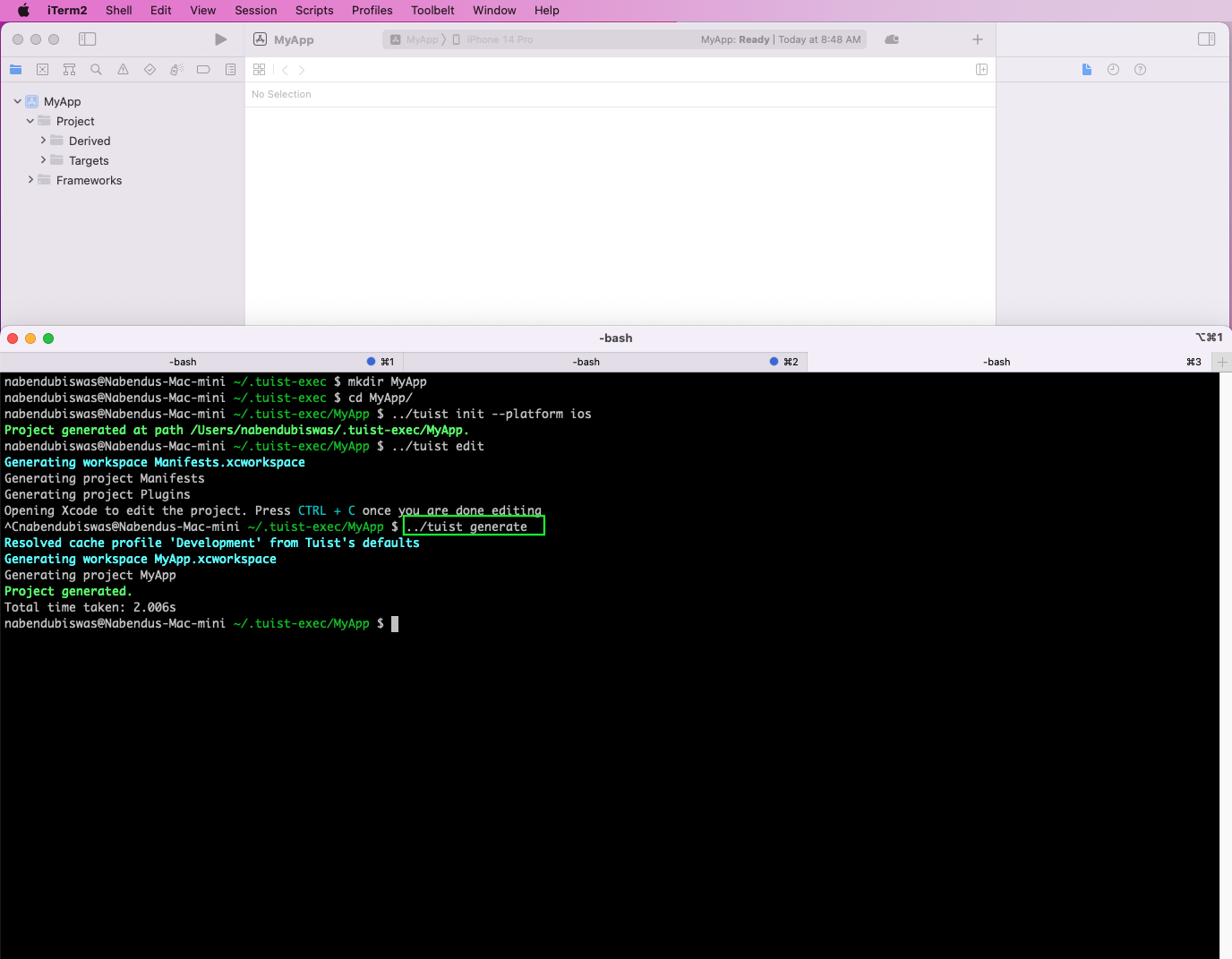
Task: Show the History inspector clock icon
Action: coord(1113,70)
